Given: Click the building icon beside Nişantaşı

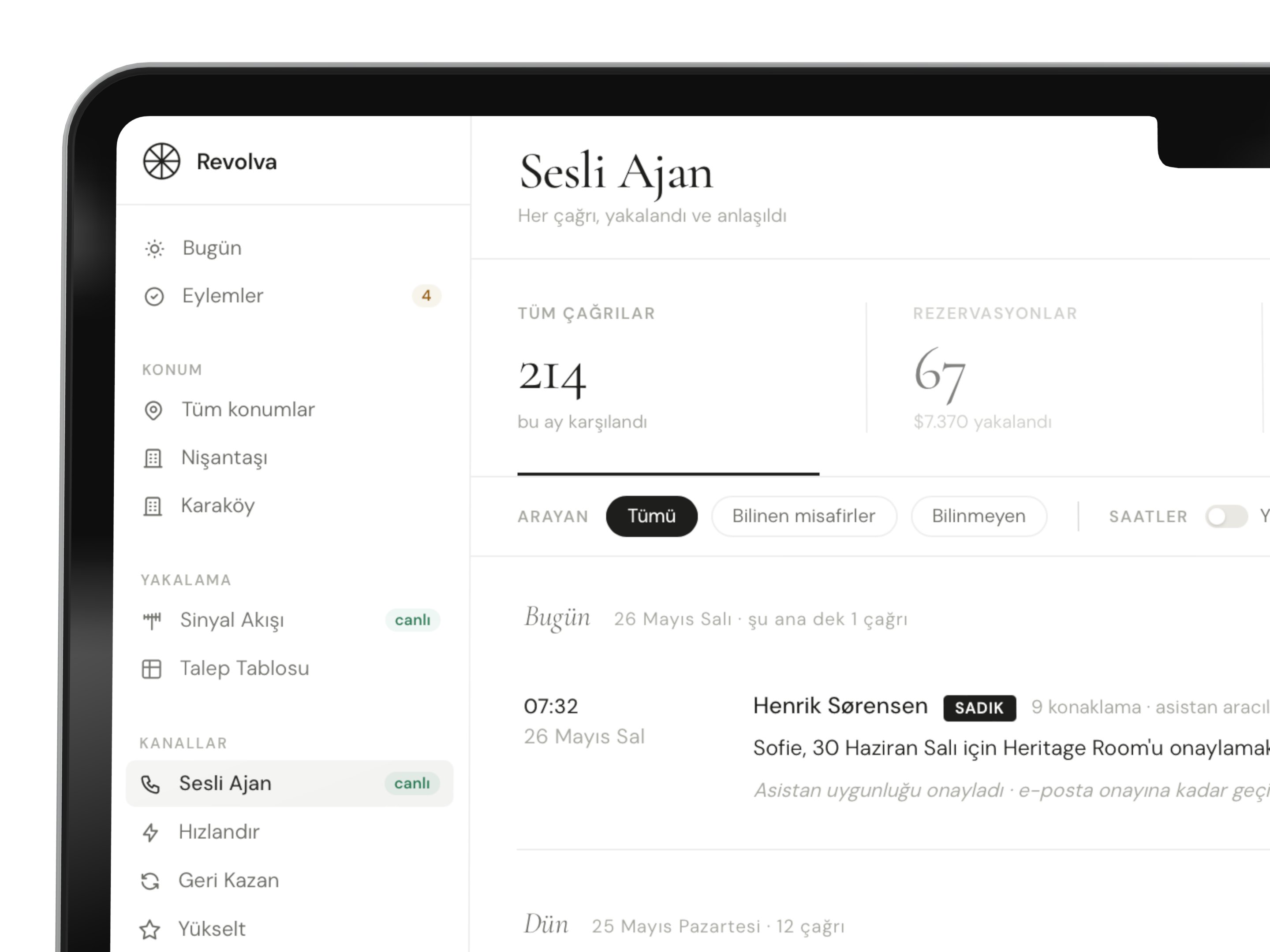Looking at the screenshot, I should [153, 458].
